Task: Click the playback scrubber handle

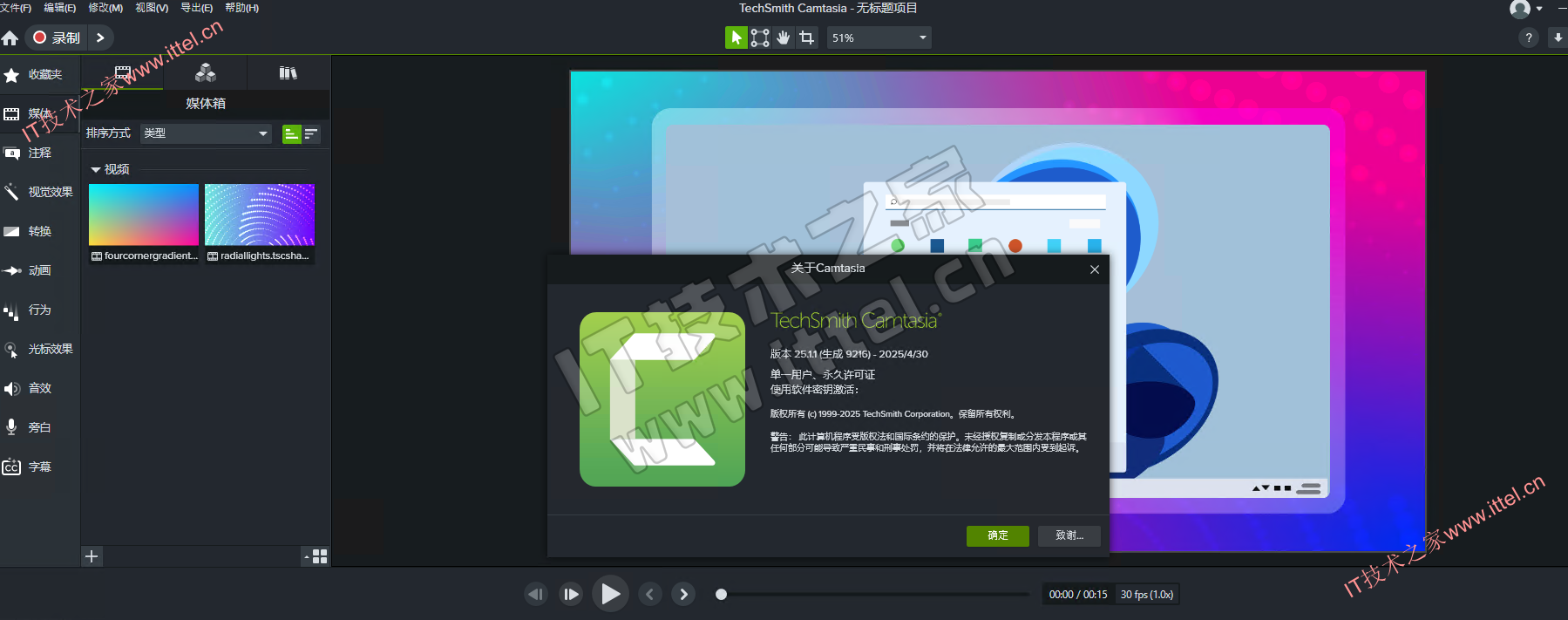Action: [721, 594]
